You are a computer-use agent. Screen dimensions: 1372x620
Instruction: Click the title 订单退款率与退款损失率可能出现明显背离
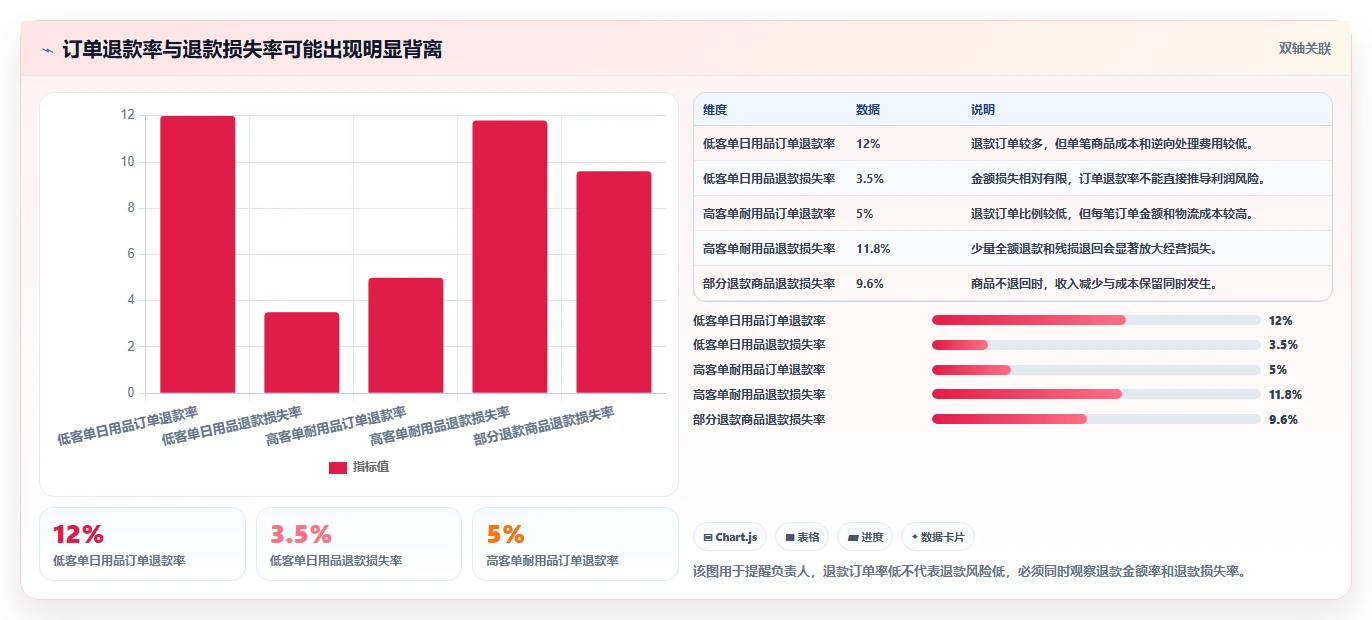point(252,49)
